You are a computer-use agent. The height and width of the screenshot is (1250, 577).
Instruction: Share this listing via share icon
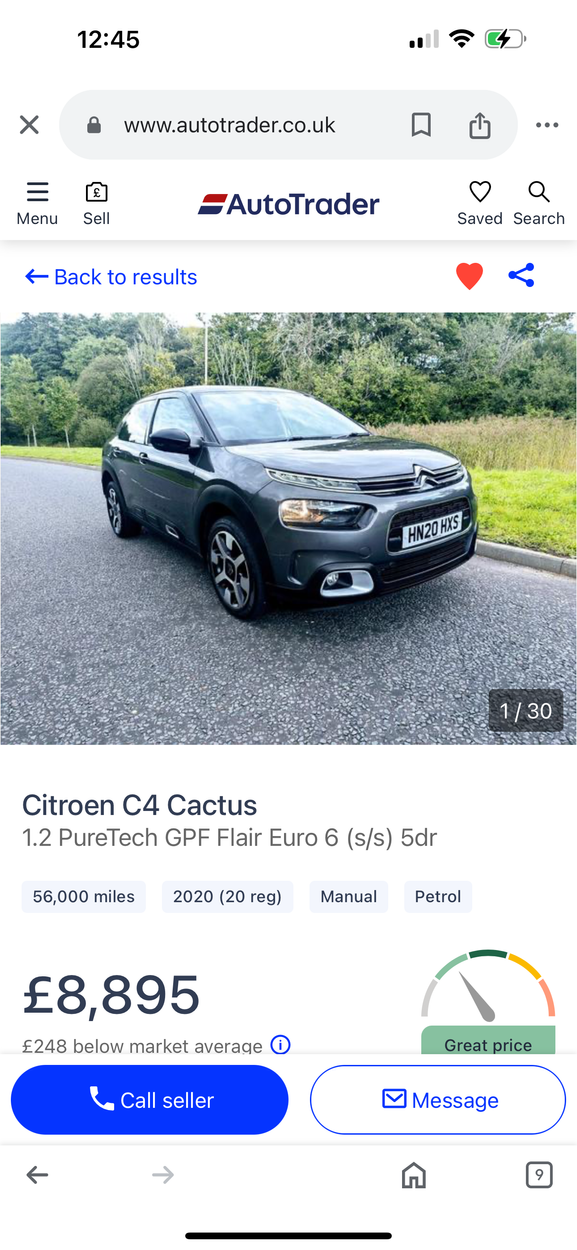click(x=521, y=276)
